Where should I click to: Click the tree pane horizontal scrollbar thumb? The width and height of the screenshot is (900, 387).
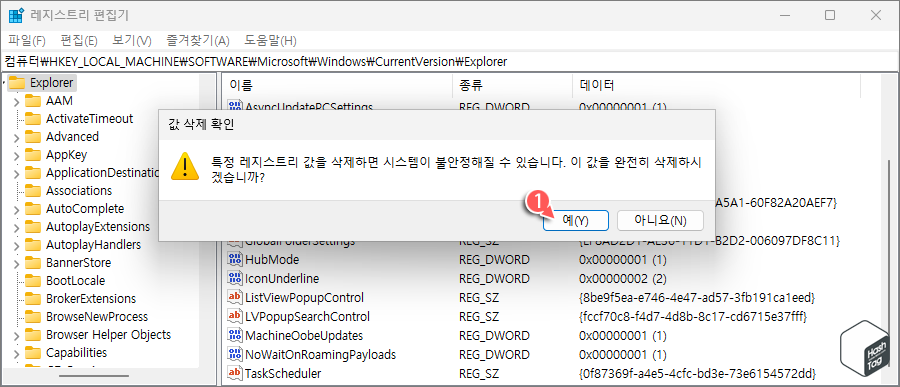pyautogui.click(x=94, y=376)
